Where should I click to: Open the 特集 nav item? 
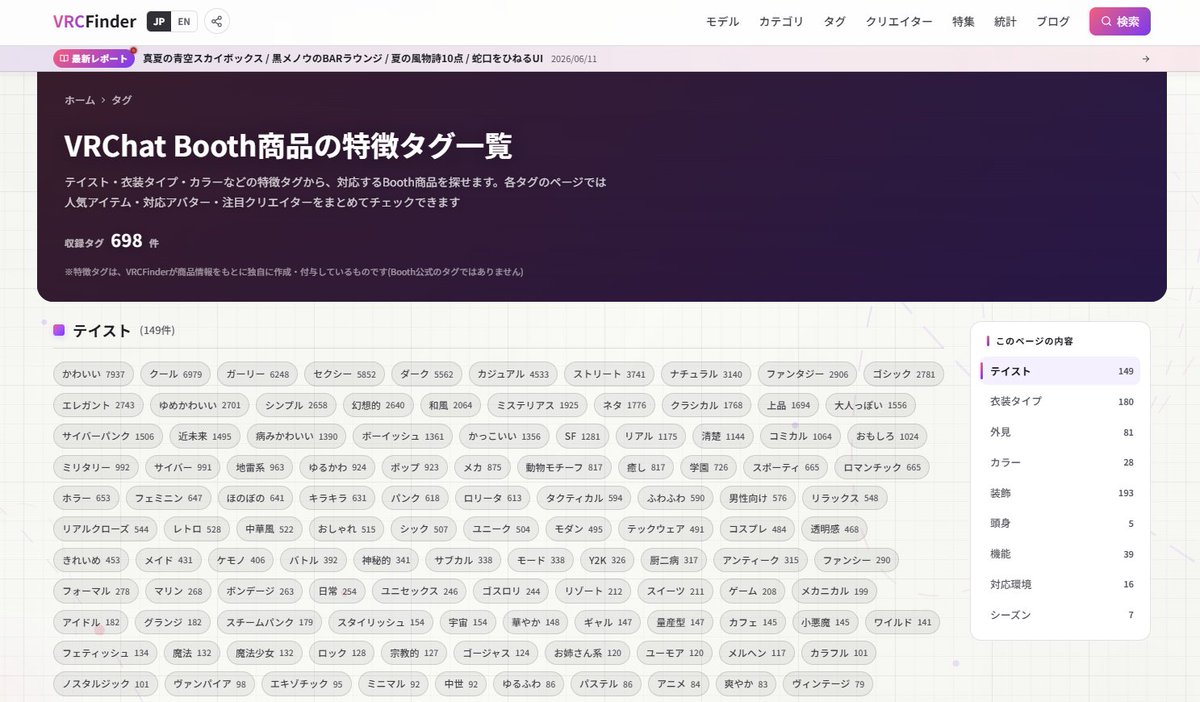963,21
